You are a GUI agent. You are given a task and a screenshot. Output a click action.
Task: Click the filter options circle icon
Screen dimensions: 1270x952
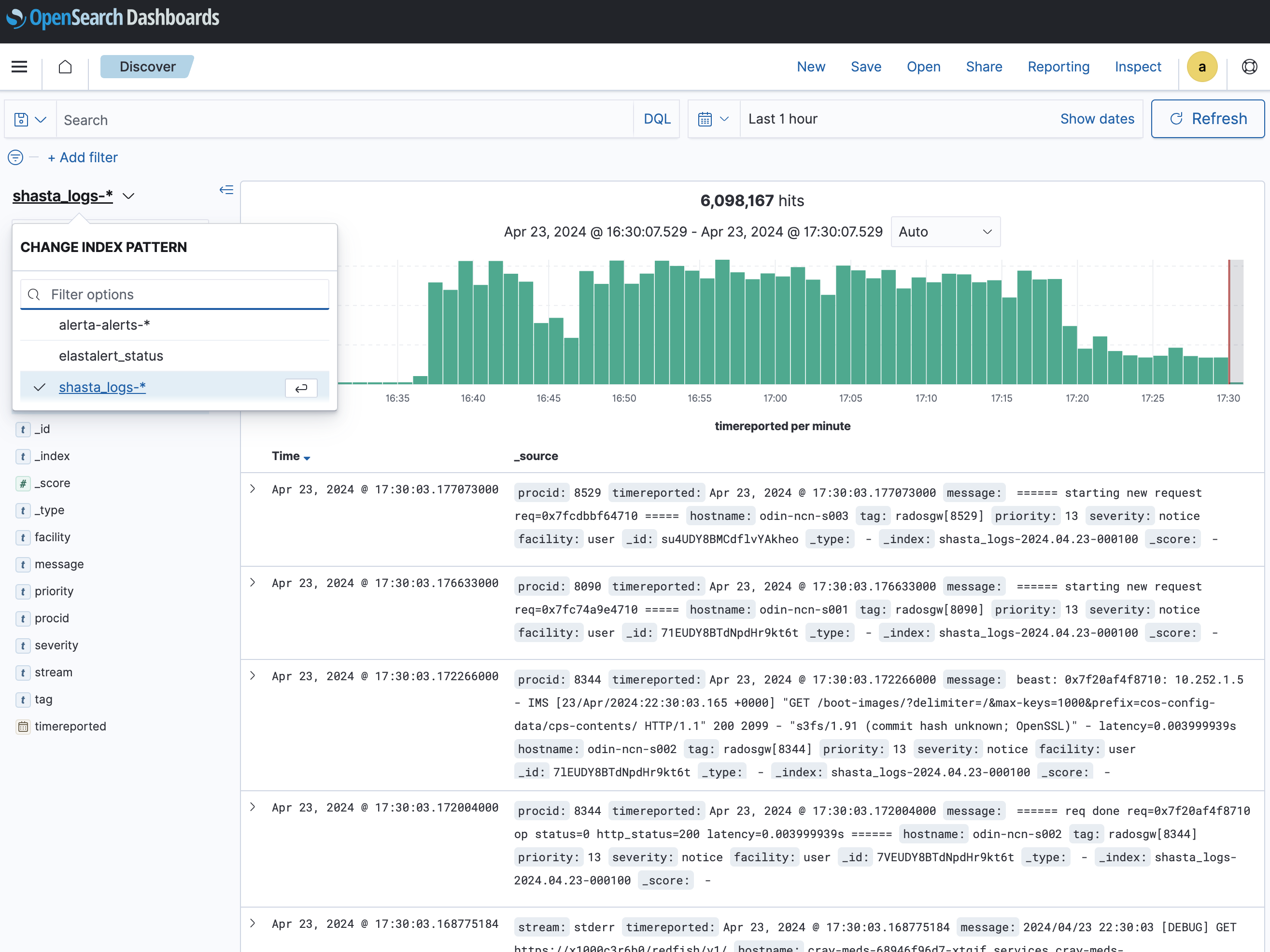(15, 157)
